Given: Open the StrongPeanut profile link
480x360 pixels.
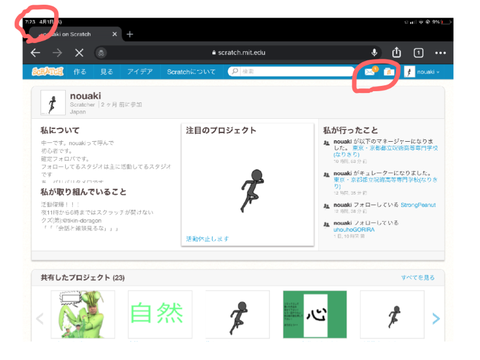Looking at the screenshot, I should tap(418, 205).
